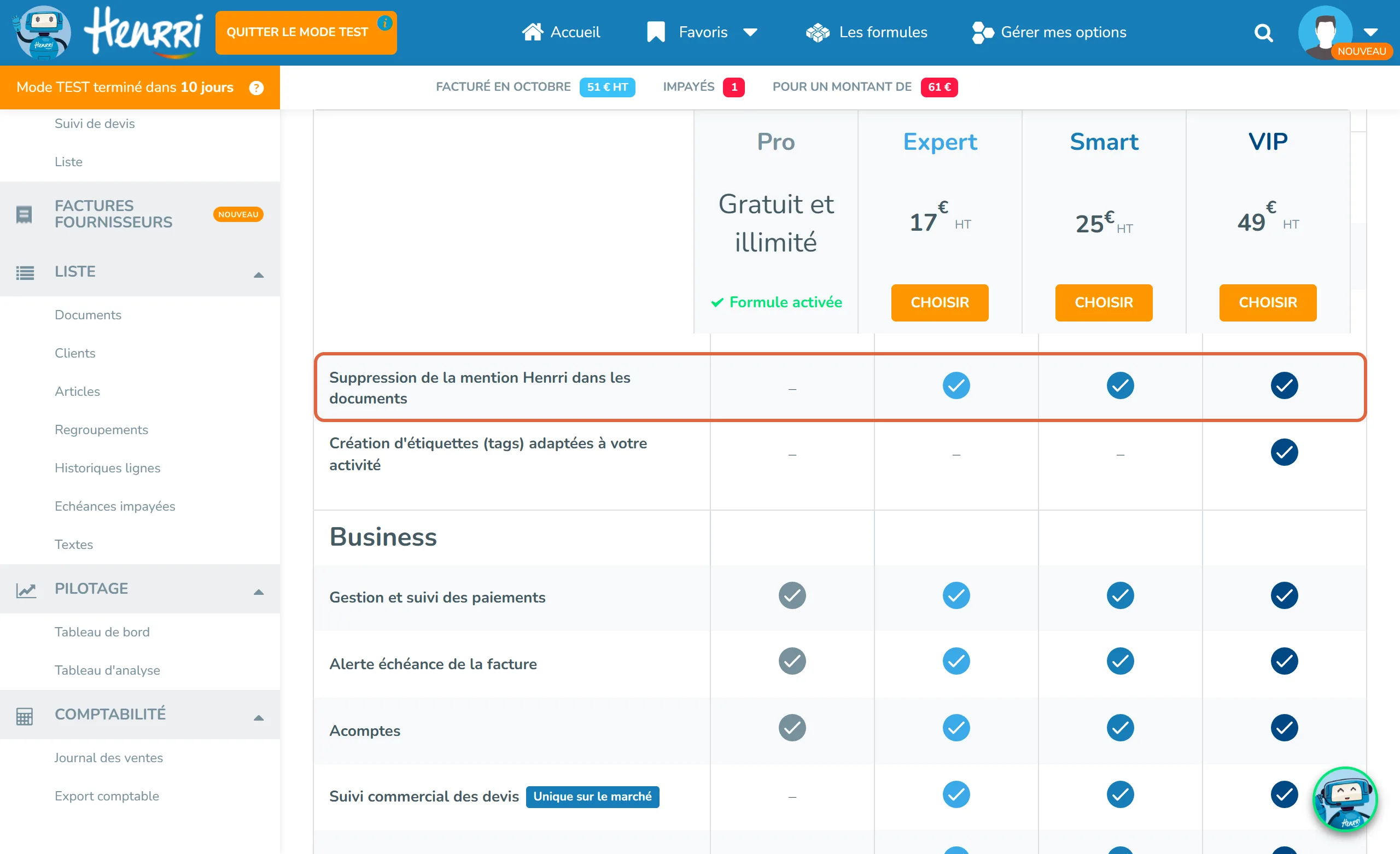Click Quitter le mode test button

306,32
